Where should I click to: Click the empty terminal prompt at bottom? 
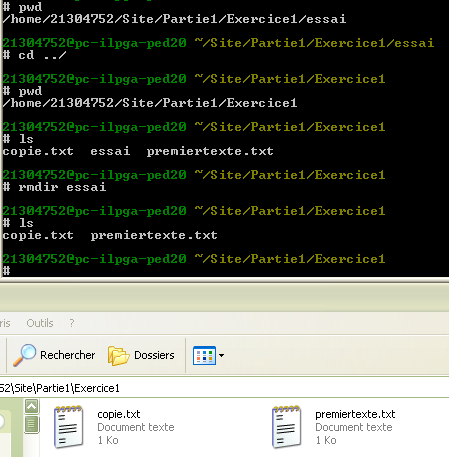(x=7, y=271)
